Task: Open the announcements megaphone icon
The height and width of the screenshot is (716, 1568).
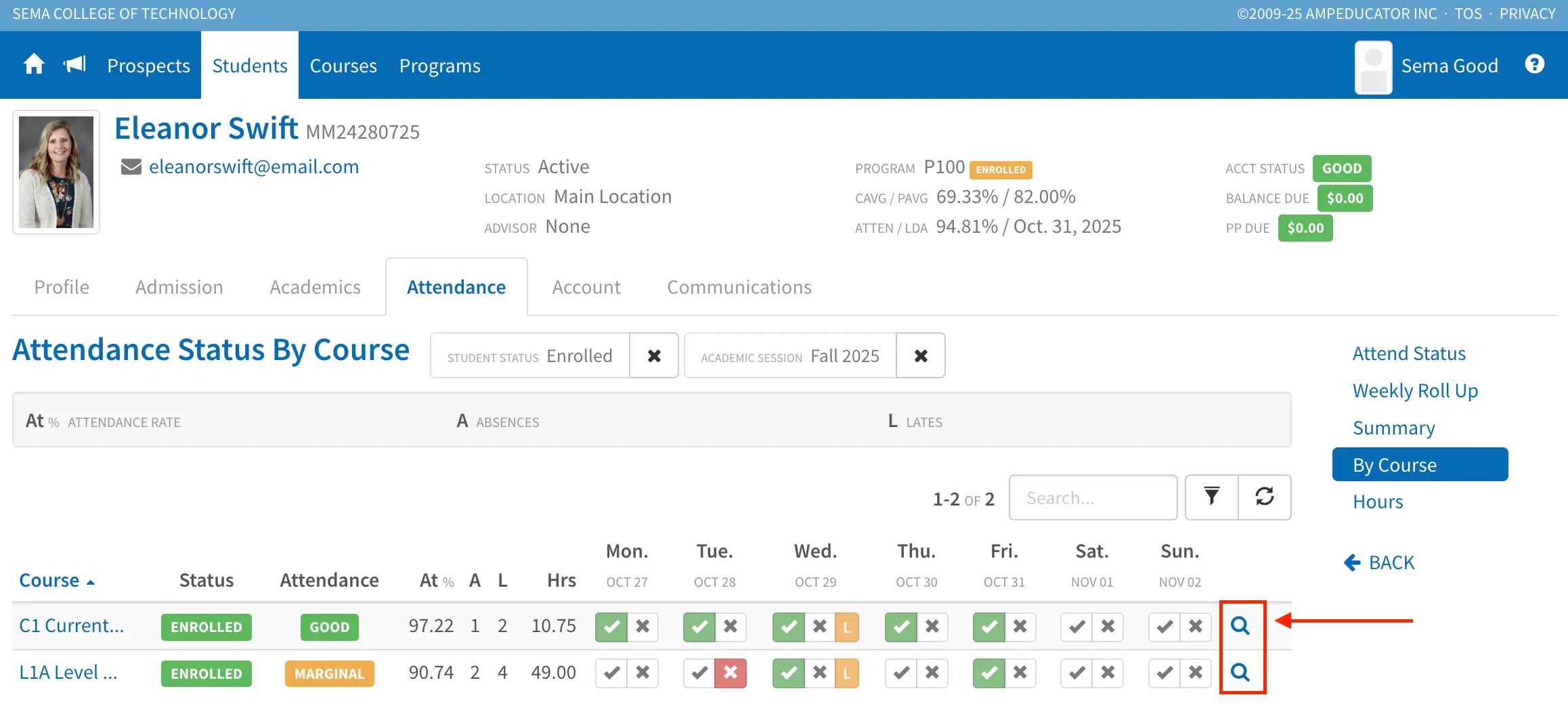Action: tap(74, 65)
